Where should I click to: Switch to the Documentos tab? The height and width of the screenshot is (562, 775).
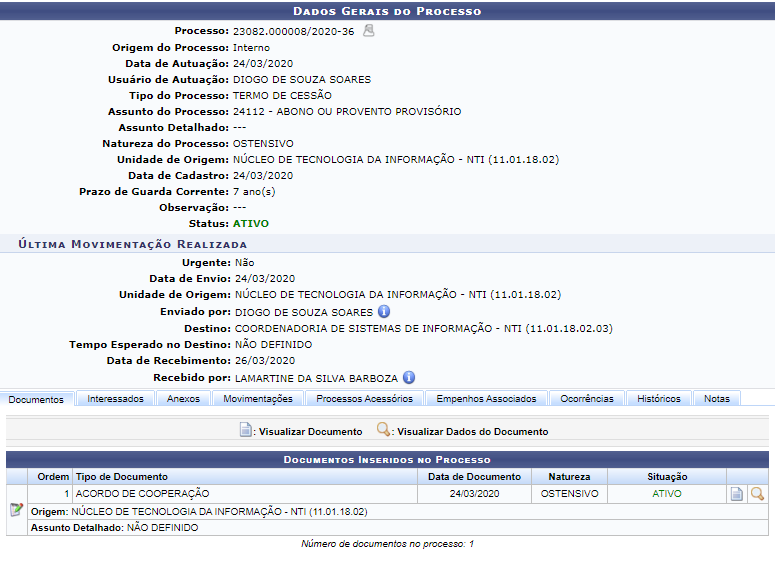coord(37,399)
